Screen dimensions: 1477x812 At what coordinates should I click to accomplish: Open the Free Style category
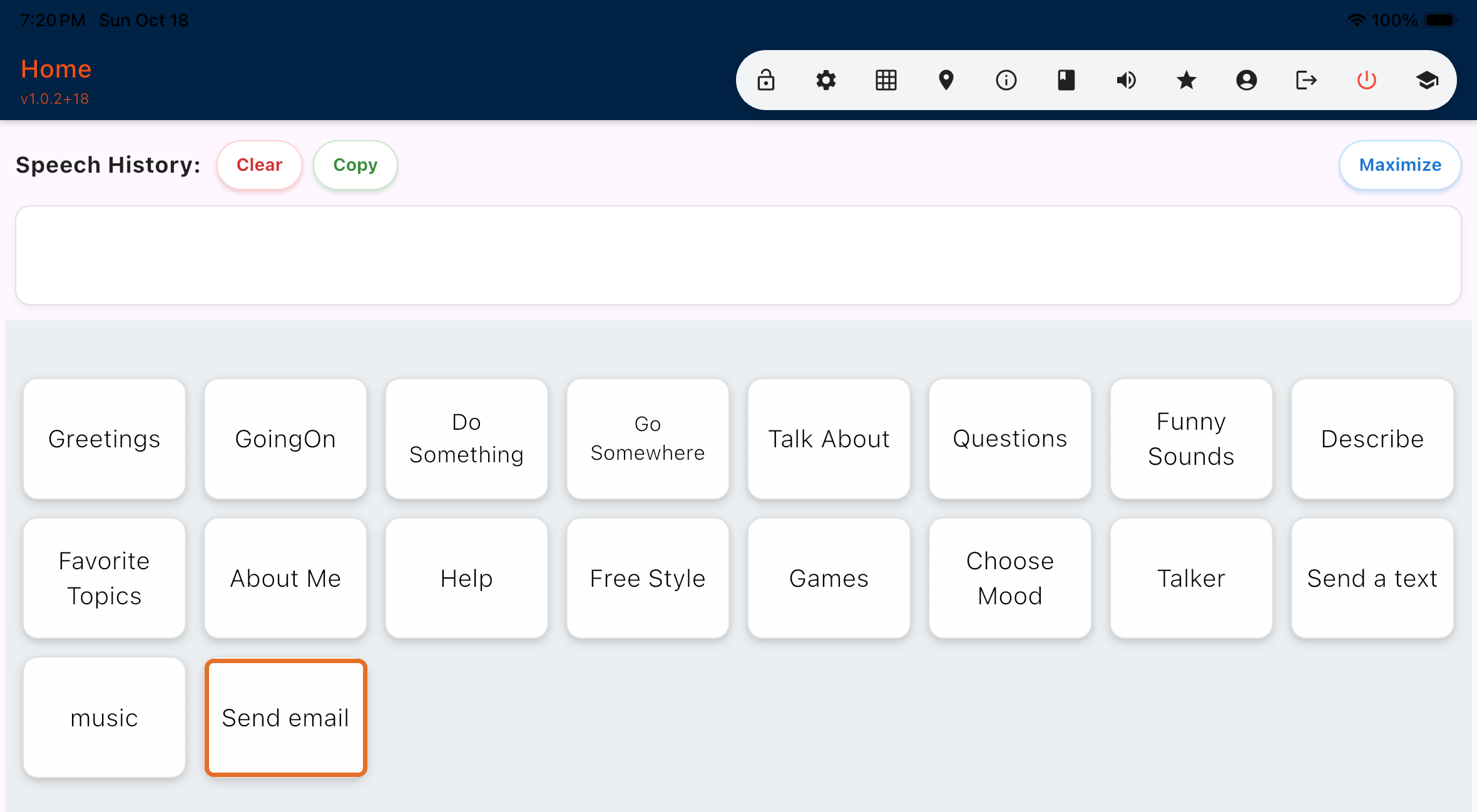(648, 579)
